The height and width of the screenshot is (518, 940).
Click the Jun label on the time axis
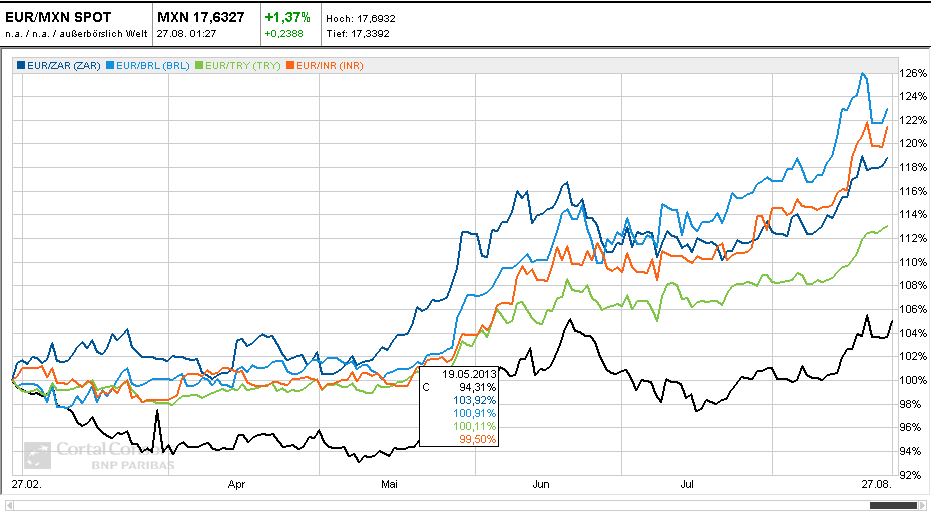(x=541, y=484)
